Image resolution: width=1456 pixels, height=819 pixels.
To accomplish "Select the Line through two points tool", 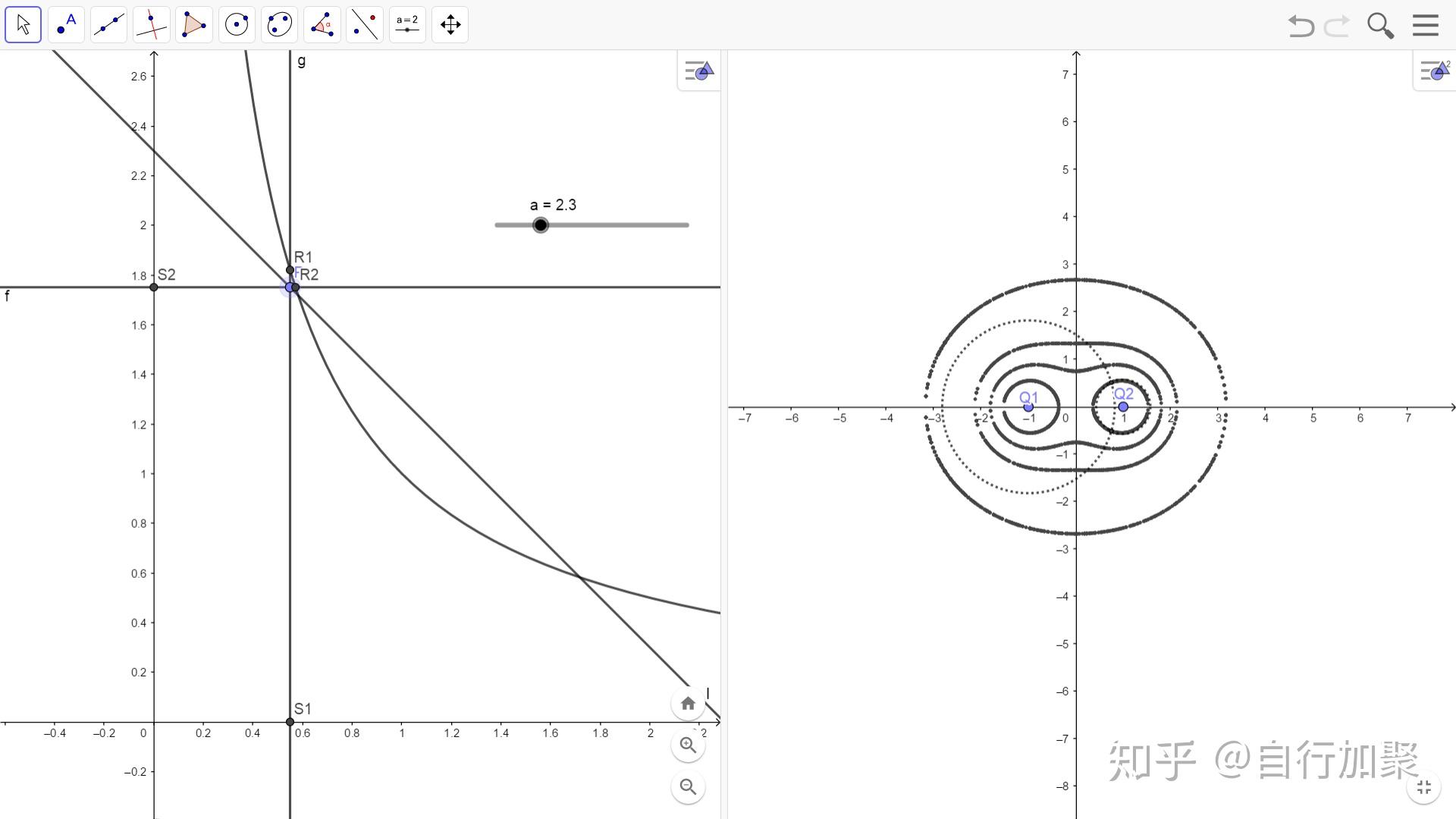I will click(x=108, y=25).
